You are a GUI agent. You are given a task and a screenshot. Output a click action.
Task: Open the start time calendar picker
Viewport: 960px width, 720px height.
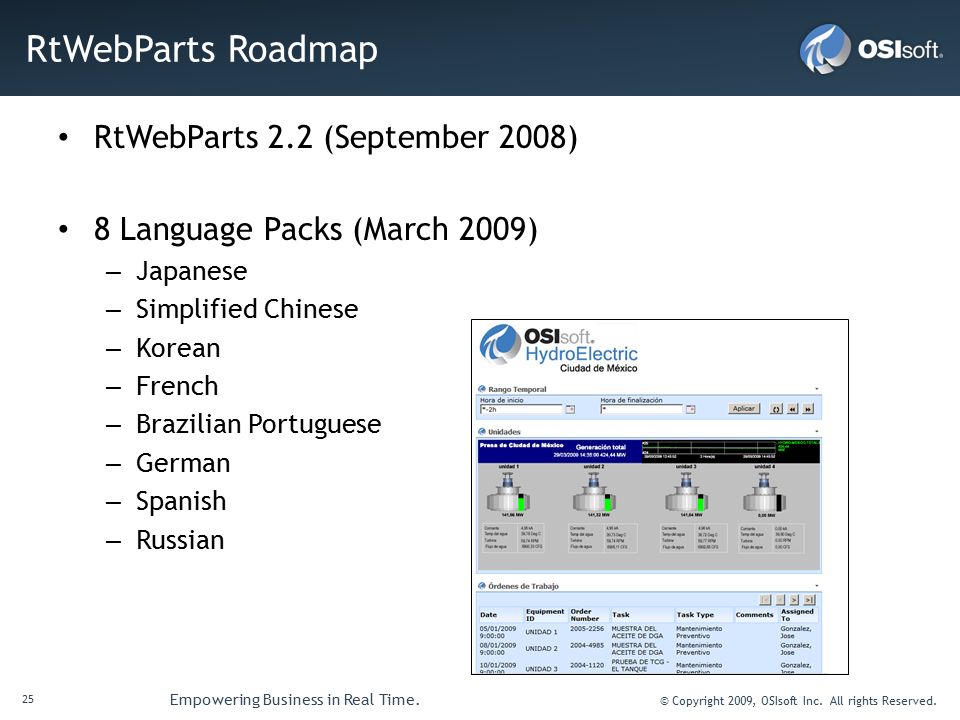[x=570, y=409]
